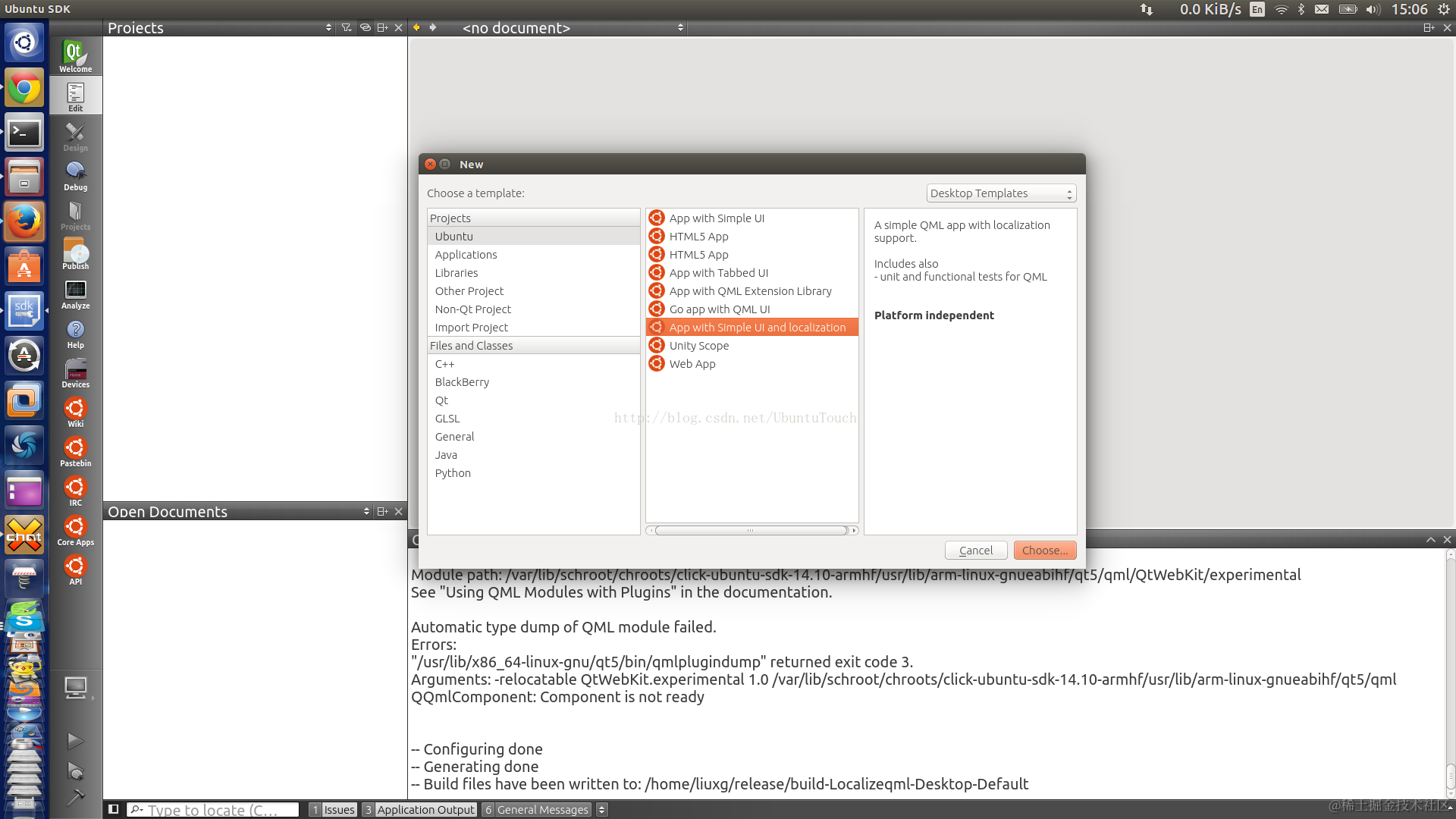Image resolution: width=1456 pixels, height=819 pixels.
Task: Toggle the sidebar visibility button
Action: tap(113, 809)
